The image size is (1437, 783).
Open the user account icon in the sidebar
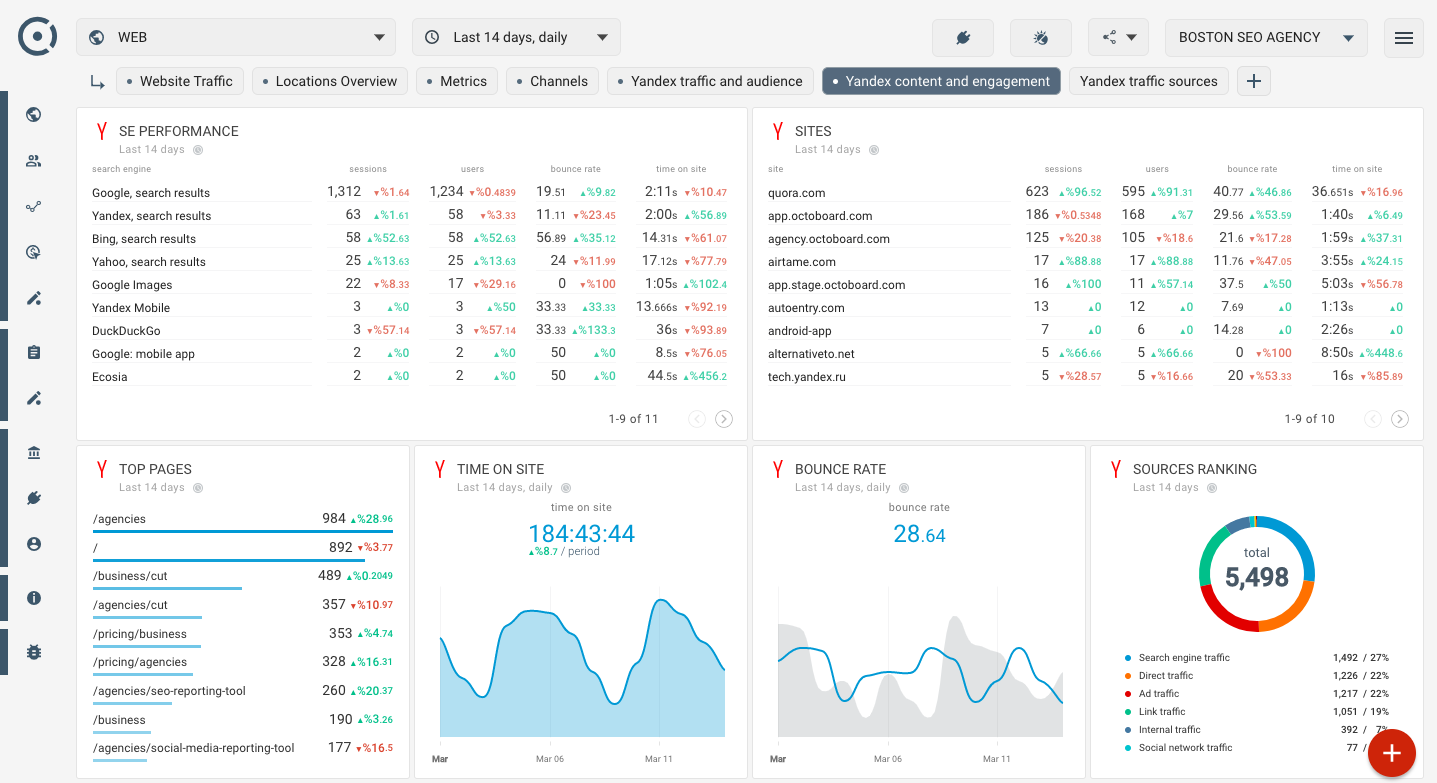[x=33, y=544]
